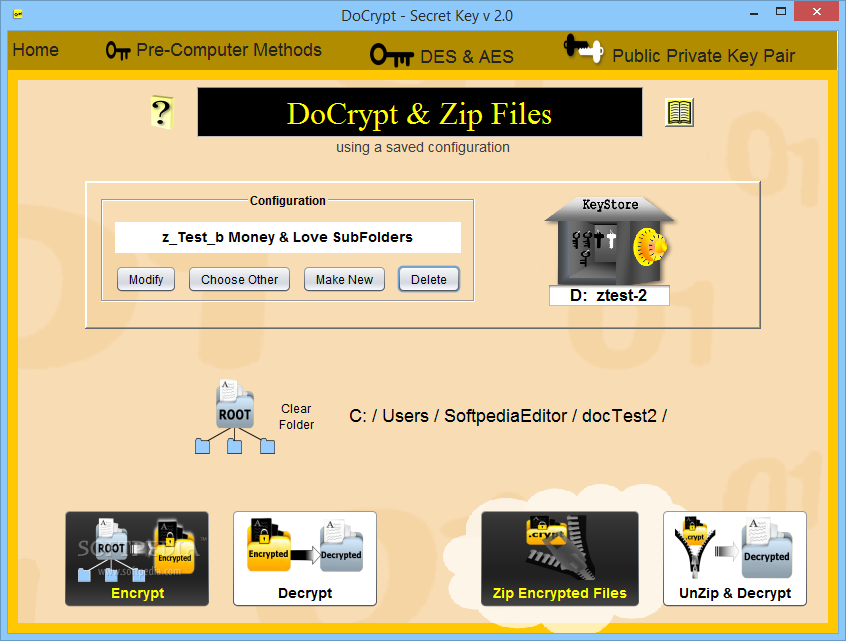Click the D: ztest-2 keystore label
Viewport: 846px width, 641px height.
(609, 296)
